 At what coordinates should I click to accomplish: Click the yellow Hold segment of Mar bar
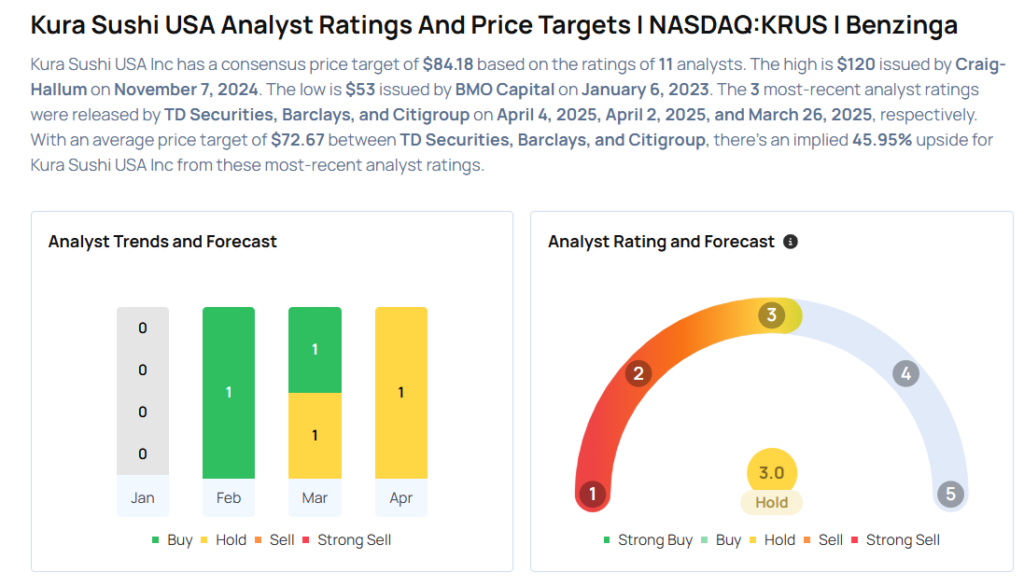(x=315, y=436)
